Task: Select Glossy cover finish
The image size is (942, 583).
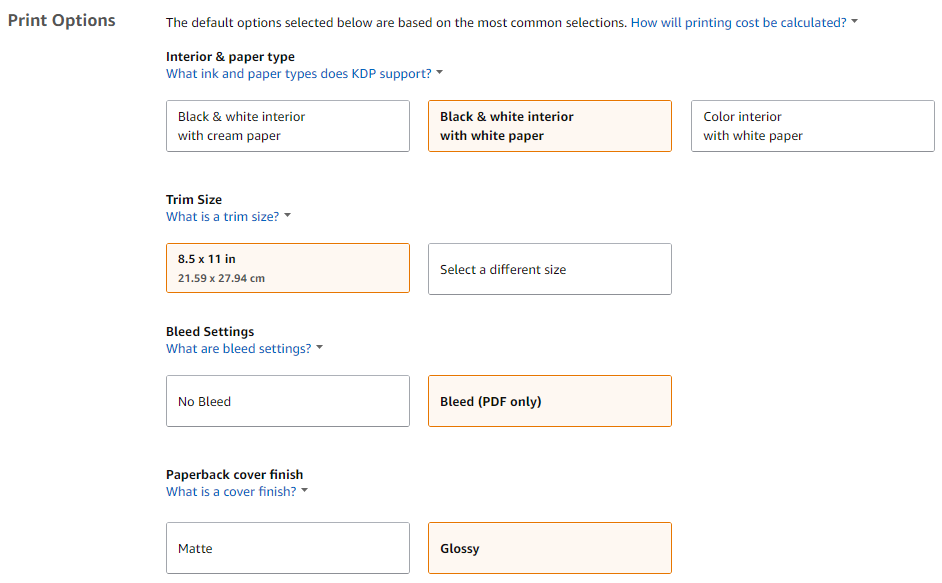Action: [x=550, y=548]
